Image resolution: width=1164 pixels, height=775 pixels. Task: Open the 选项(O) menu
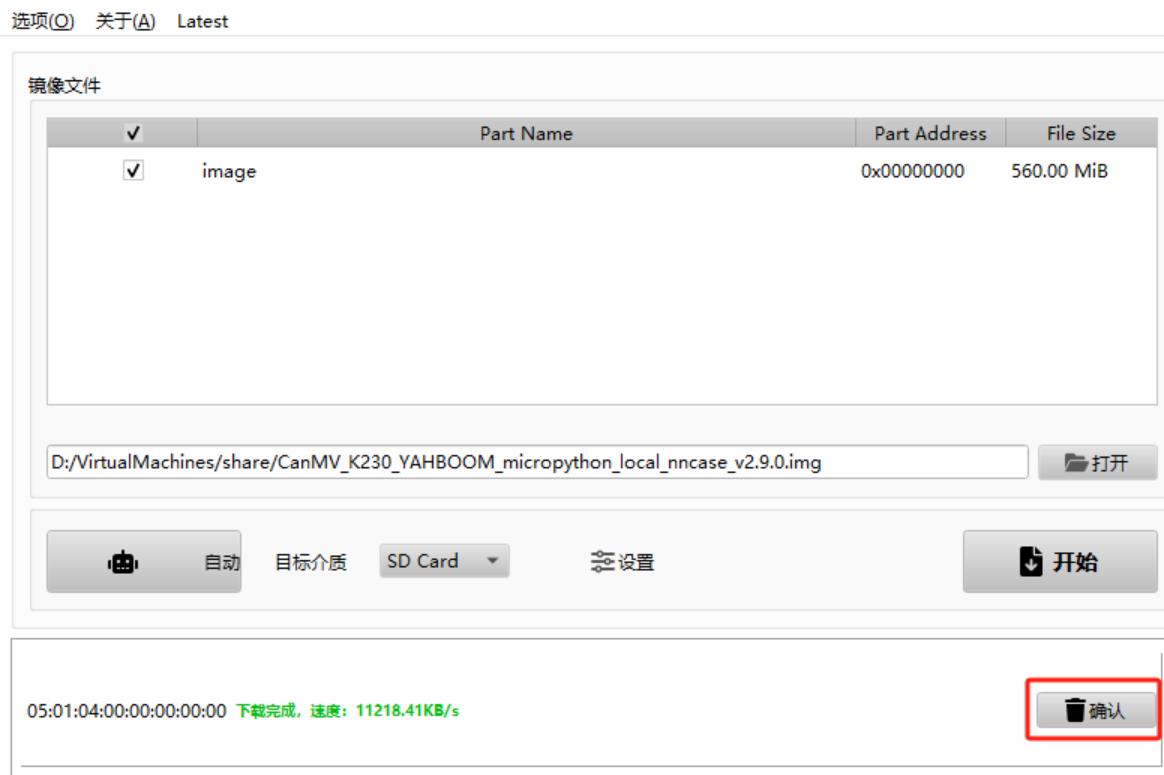coord(43,21)
